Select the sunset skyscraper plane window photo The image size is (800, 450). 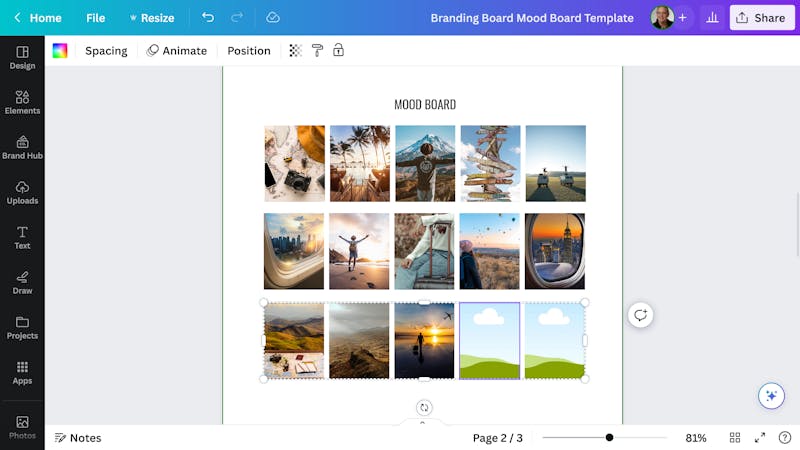click(x=555, y=251)
